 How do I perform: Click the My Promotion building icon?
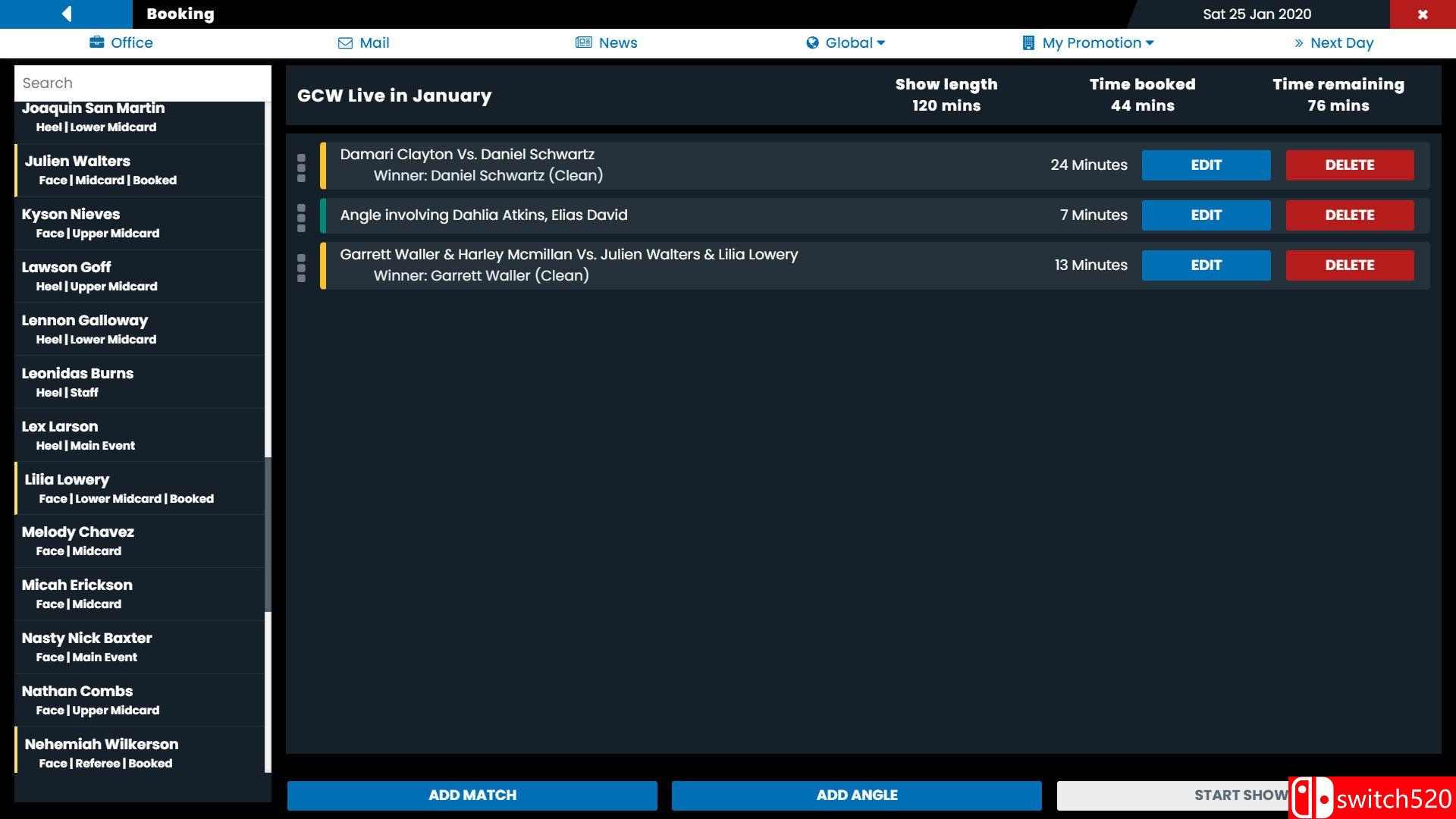tap(1028, 43)
